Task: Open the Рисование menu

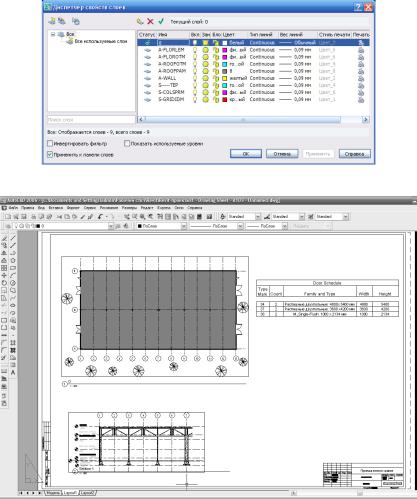Action: 109,208
